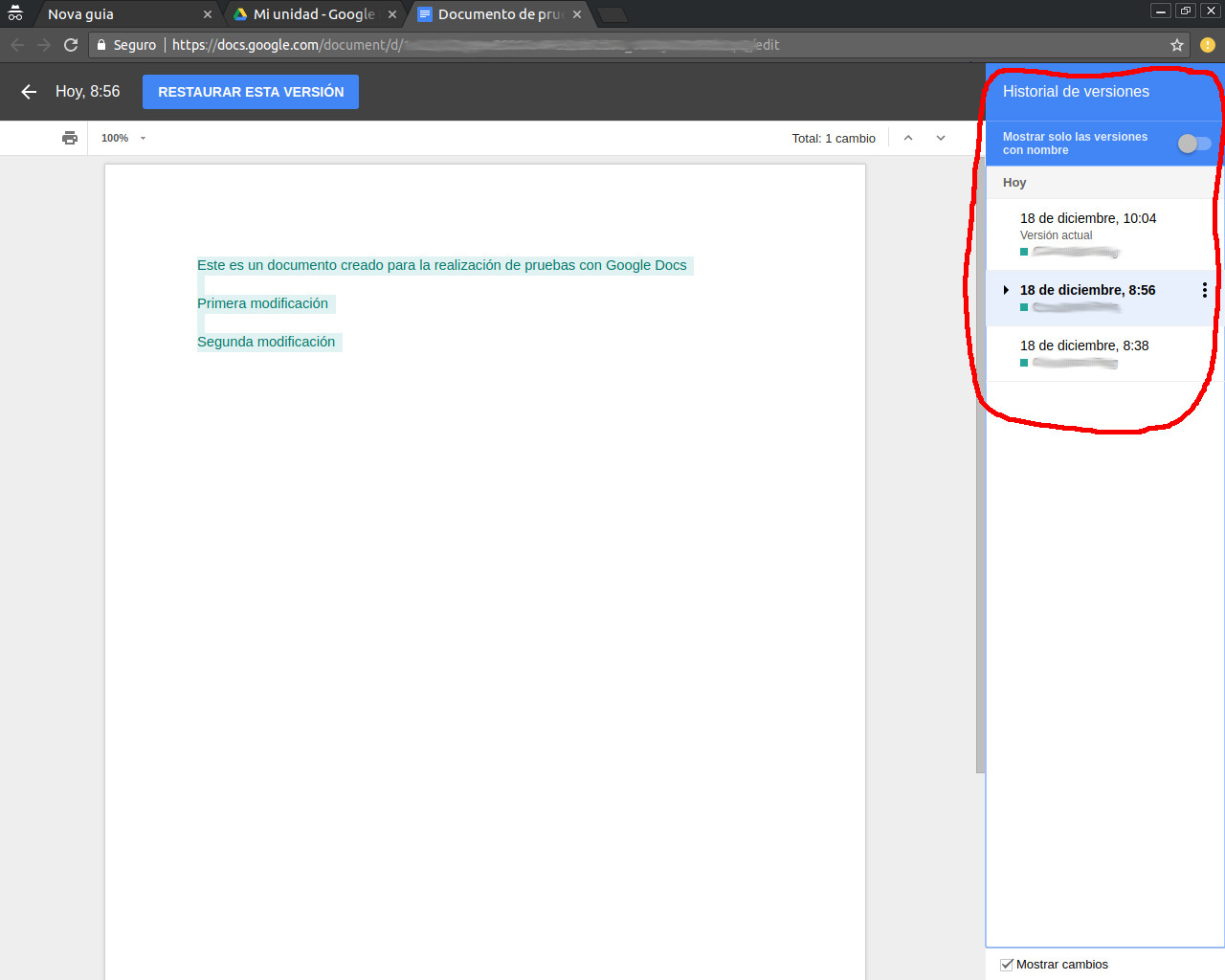This screenshot has width=1225, height=980.
Task: Click the yellow alert icon in browser toolbar
Action: coord(1208,45)
